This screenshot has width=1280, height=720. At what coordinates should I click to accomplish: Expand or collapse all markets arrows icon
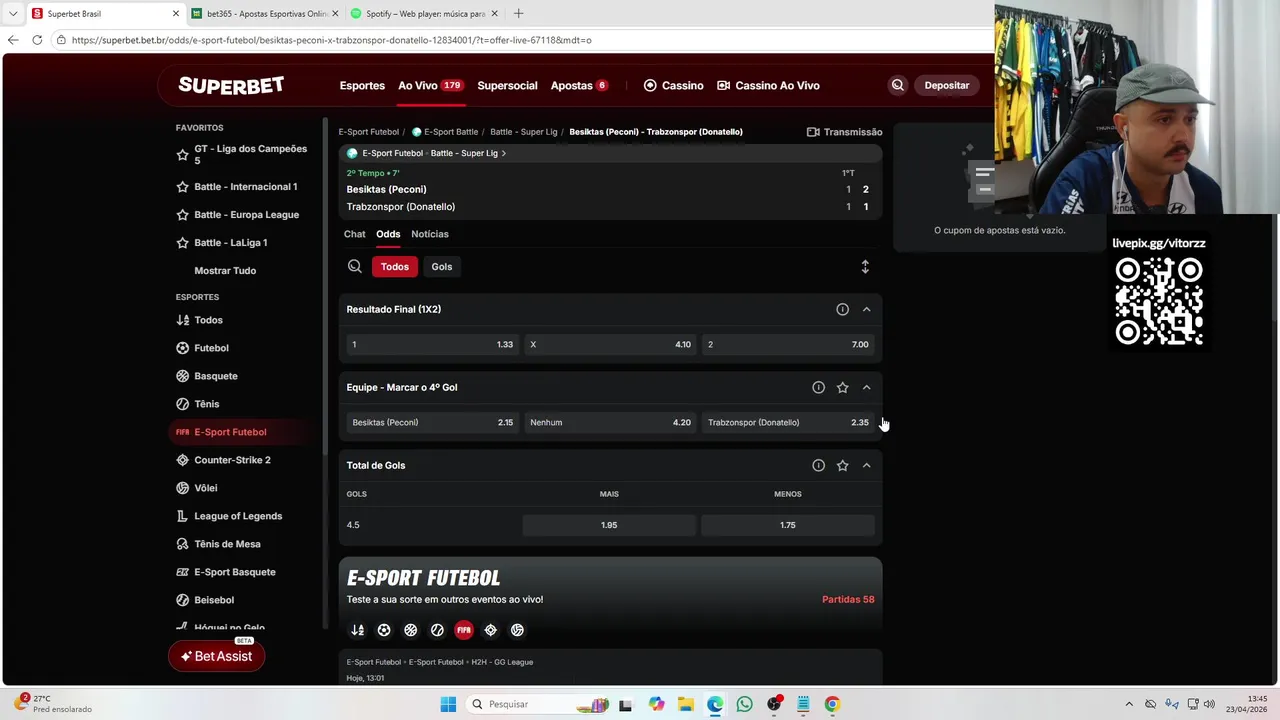point(865,266)
